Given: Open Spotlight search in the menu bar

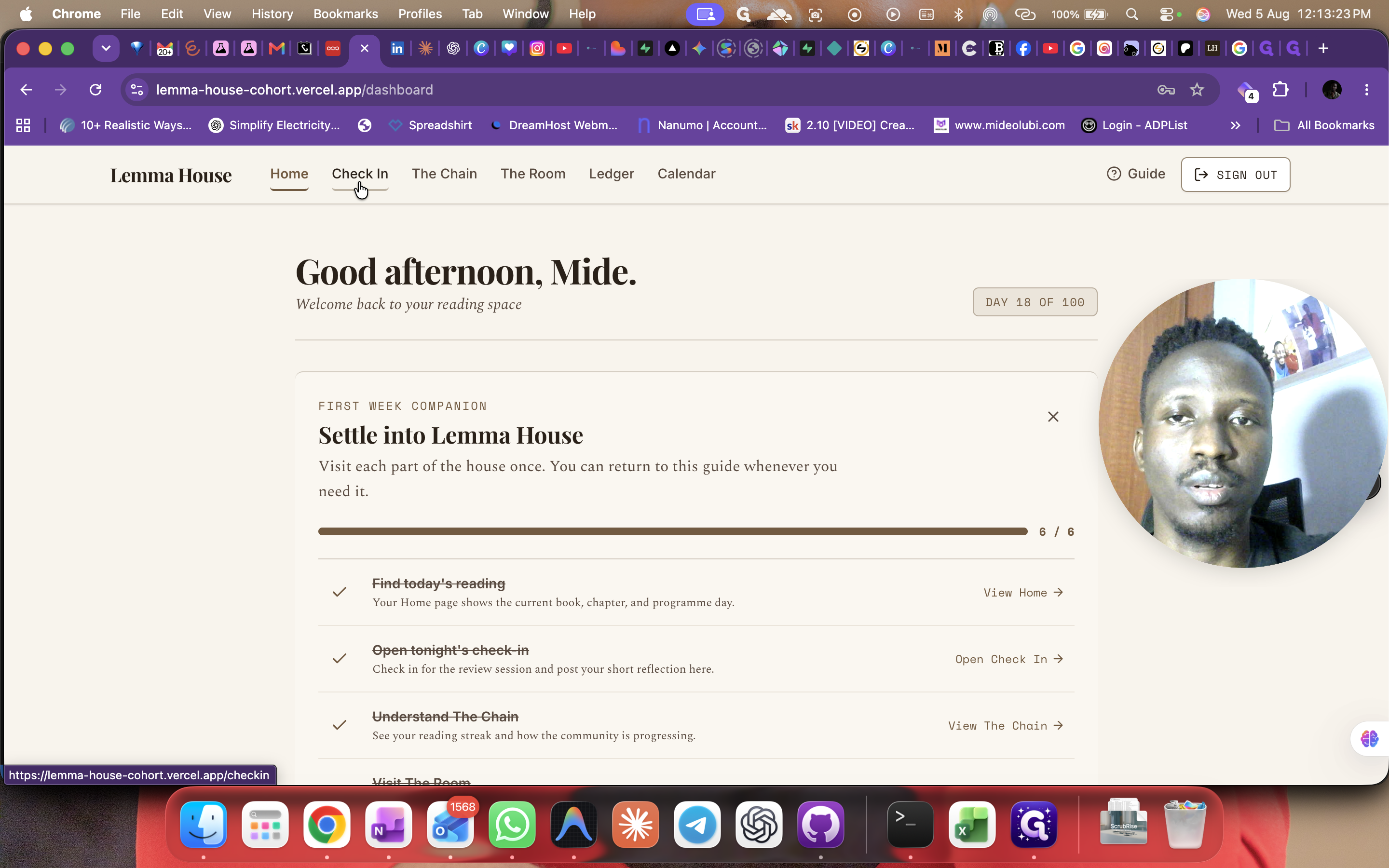Looking at the screenshot, I should coord(1132,14).
